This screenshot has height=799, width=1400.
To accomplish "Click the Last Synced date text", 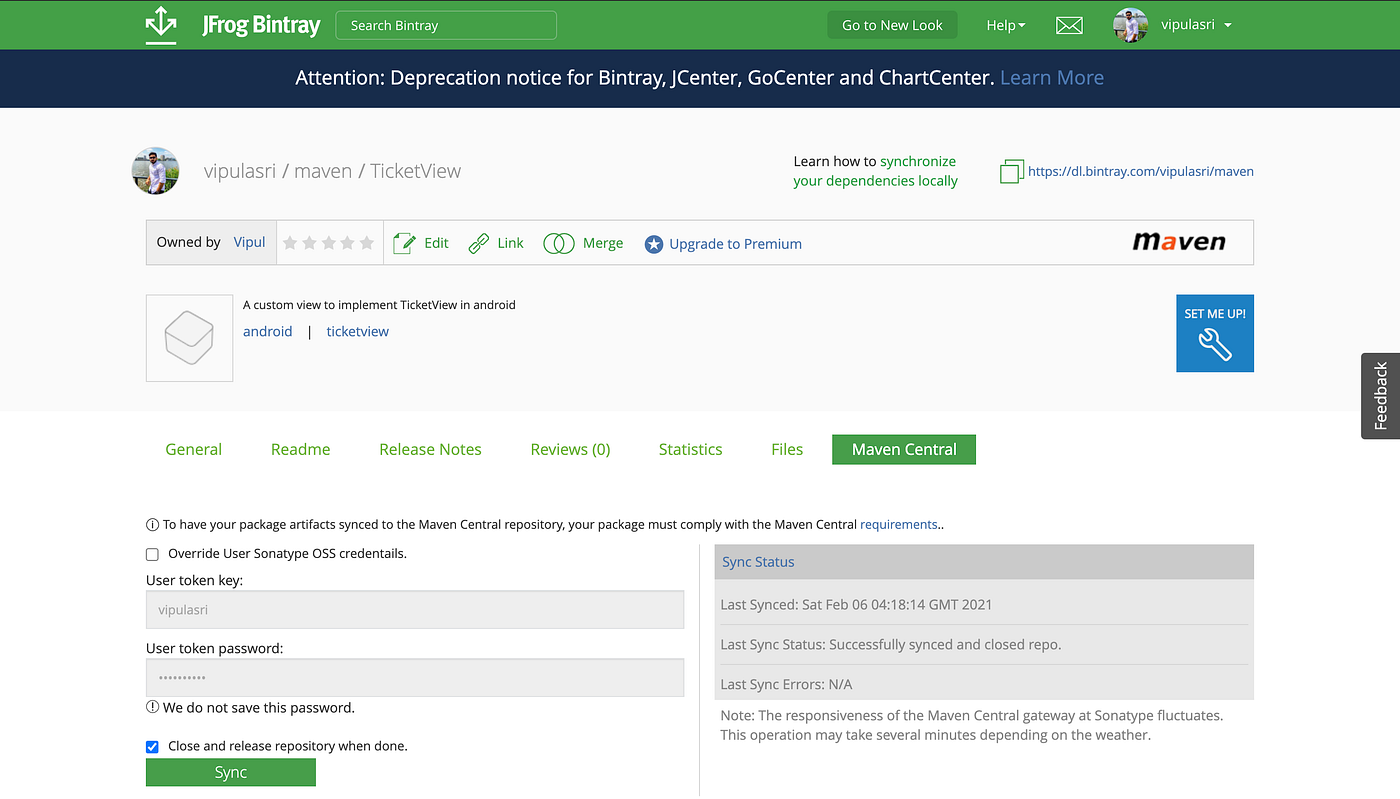I will (x=856, y=604).
